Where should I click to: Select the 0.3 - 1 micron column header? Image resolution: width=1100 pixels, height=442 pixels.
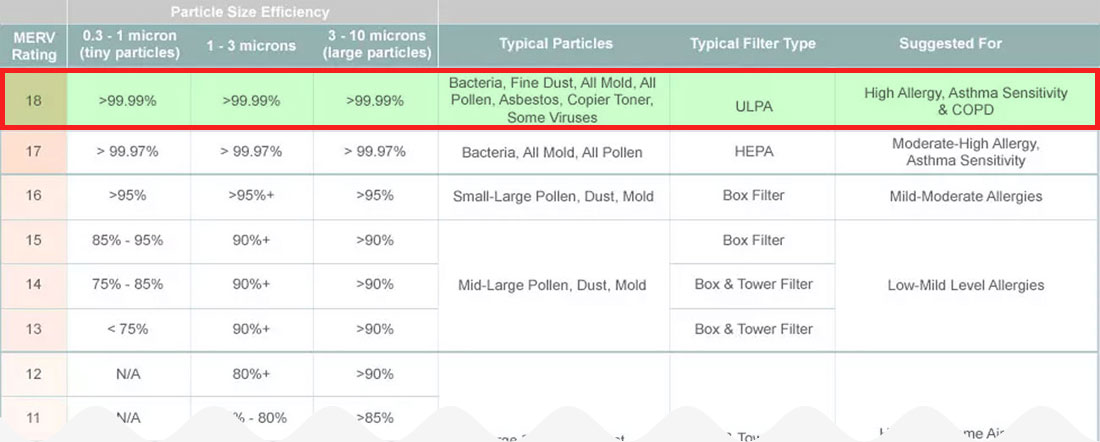click(128, 45)
